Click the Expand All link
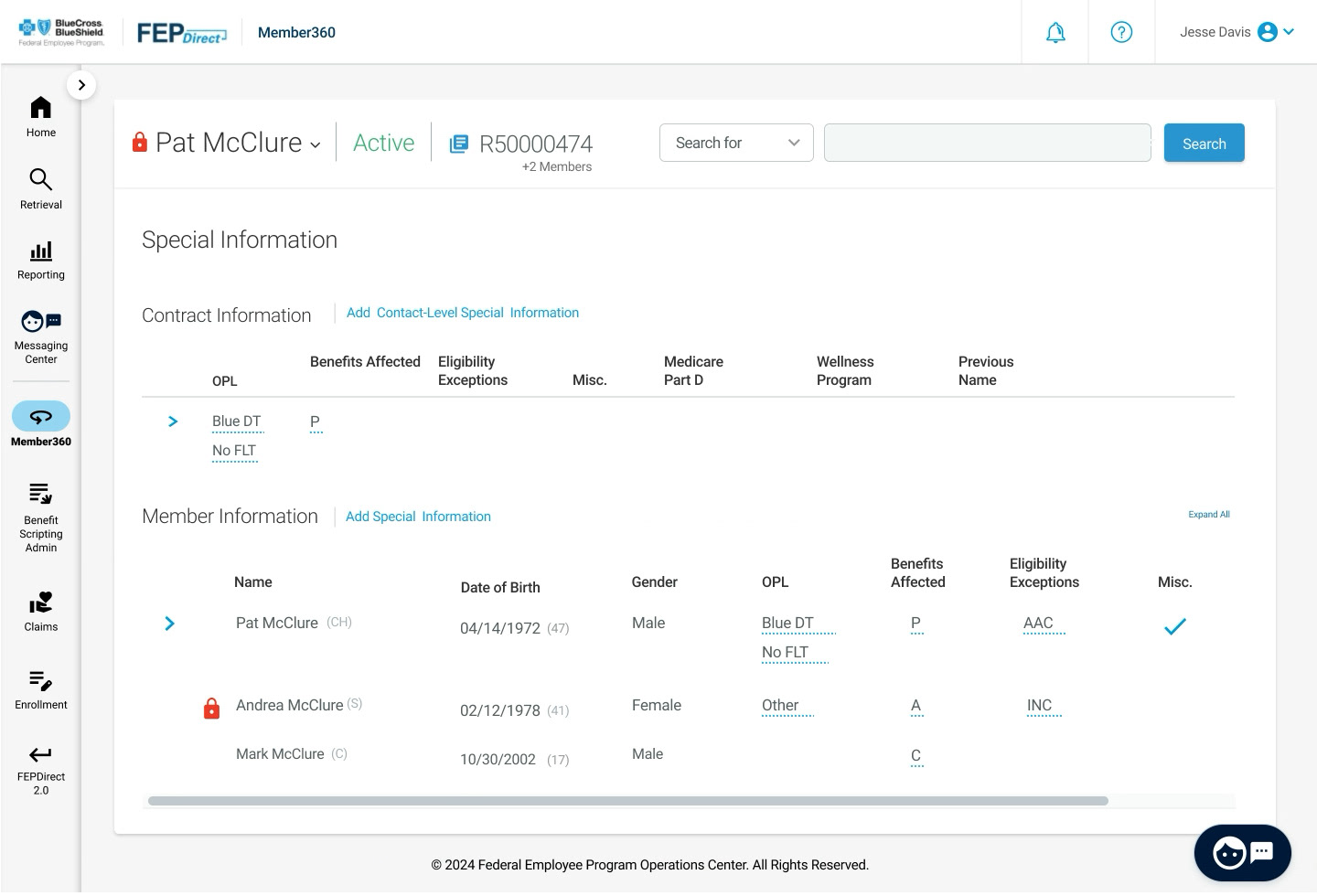The width and height of the screenshot is (1317, 896). (x=1208, y=515)
